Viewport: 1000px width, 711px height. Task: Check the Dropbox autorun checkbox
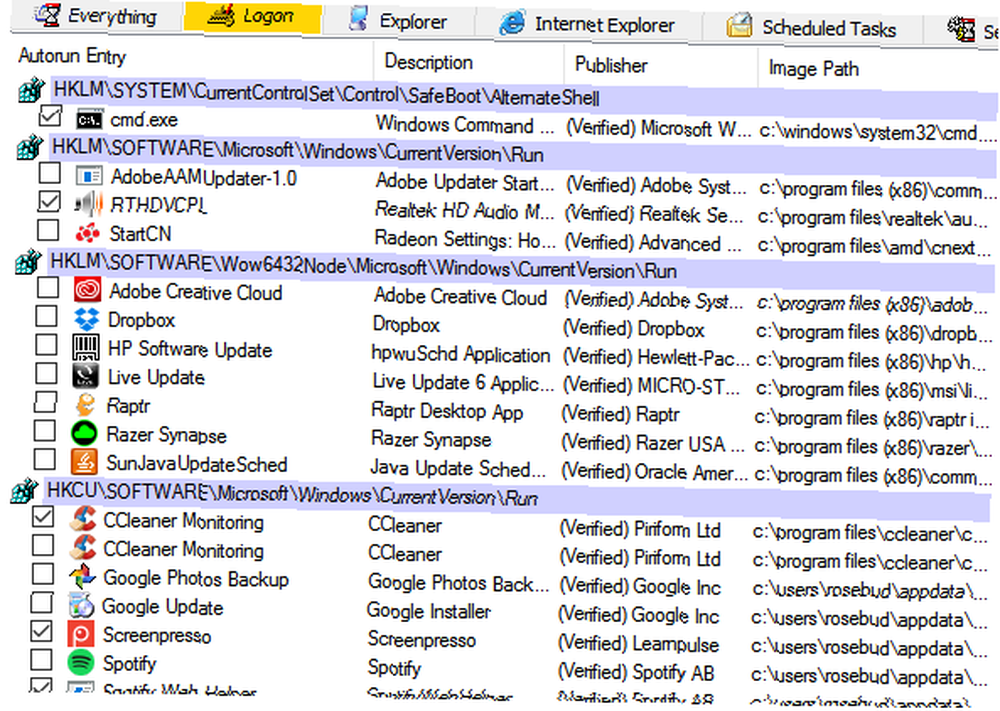click(47, 316)
